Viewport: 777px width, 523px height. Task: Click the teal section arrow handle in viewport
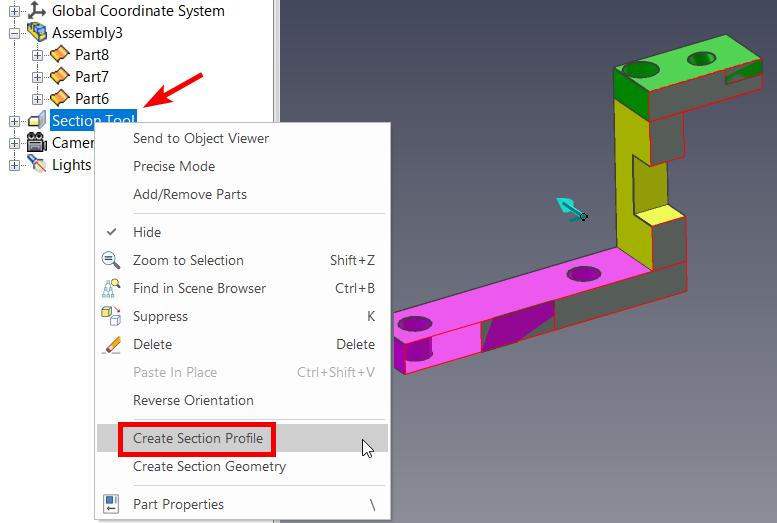pos(572,210)
